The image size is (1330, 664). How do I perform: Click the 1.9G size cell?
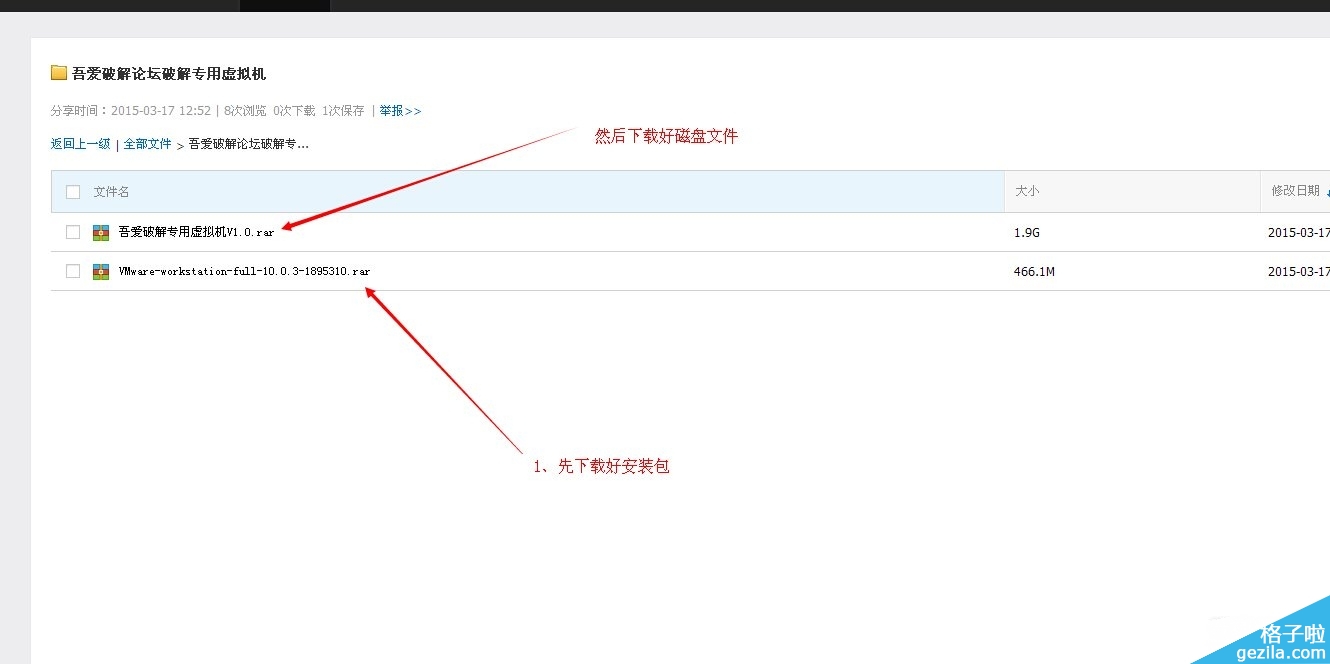click(1028, 232)
